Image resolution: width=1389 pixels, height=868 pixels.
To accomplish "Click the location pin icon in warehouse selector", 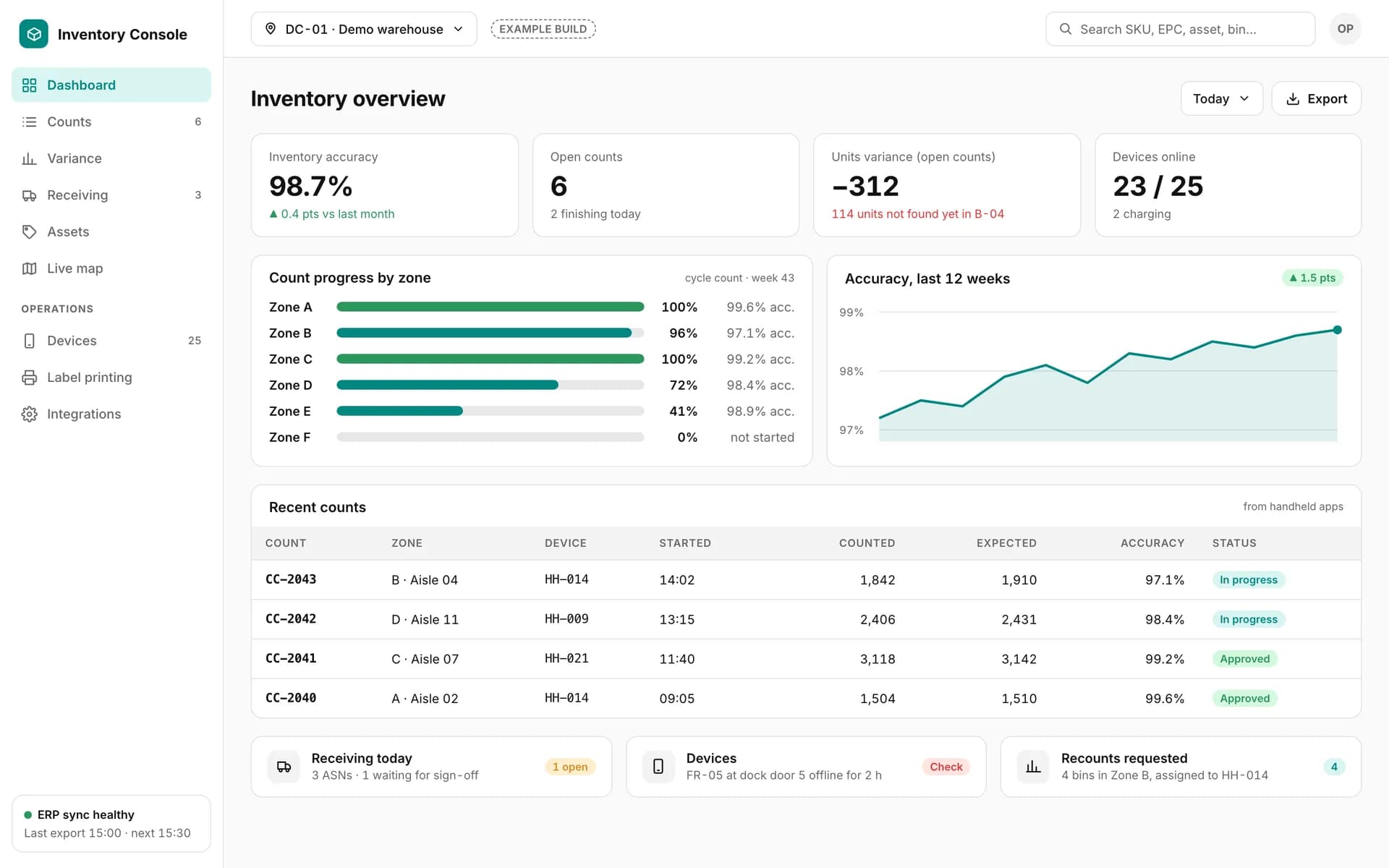I will point(271,29).
